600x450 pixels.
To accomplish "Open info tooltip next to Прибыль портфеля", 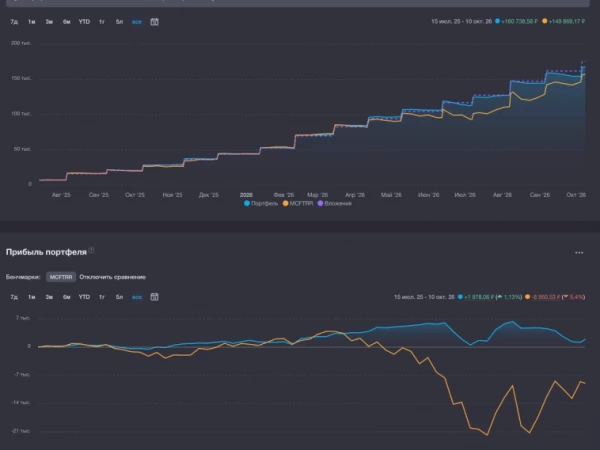I will click(91, 250).
